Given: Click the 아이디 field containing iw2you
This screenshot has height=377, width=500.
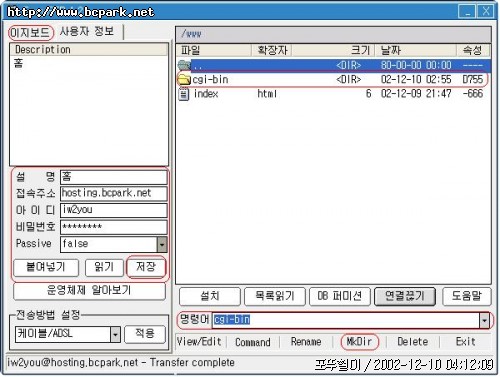Looking at the screenshot, I should pos(114,210).
